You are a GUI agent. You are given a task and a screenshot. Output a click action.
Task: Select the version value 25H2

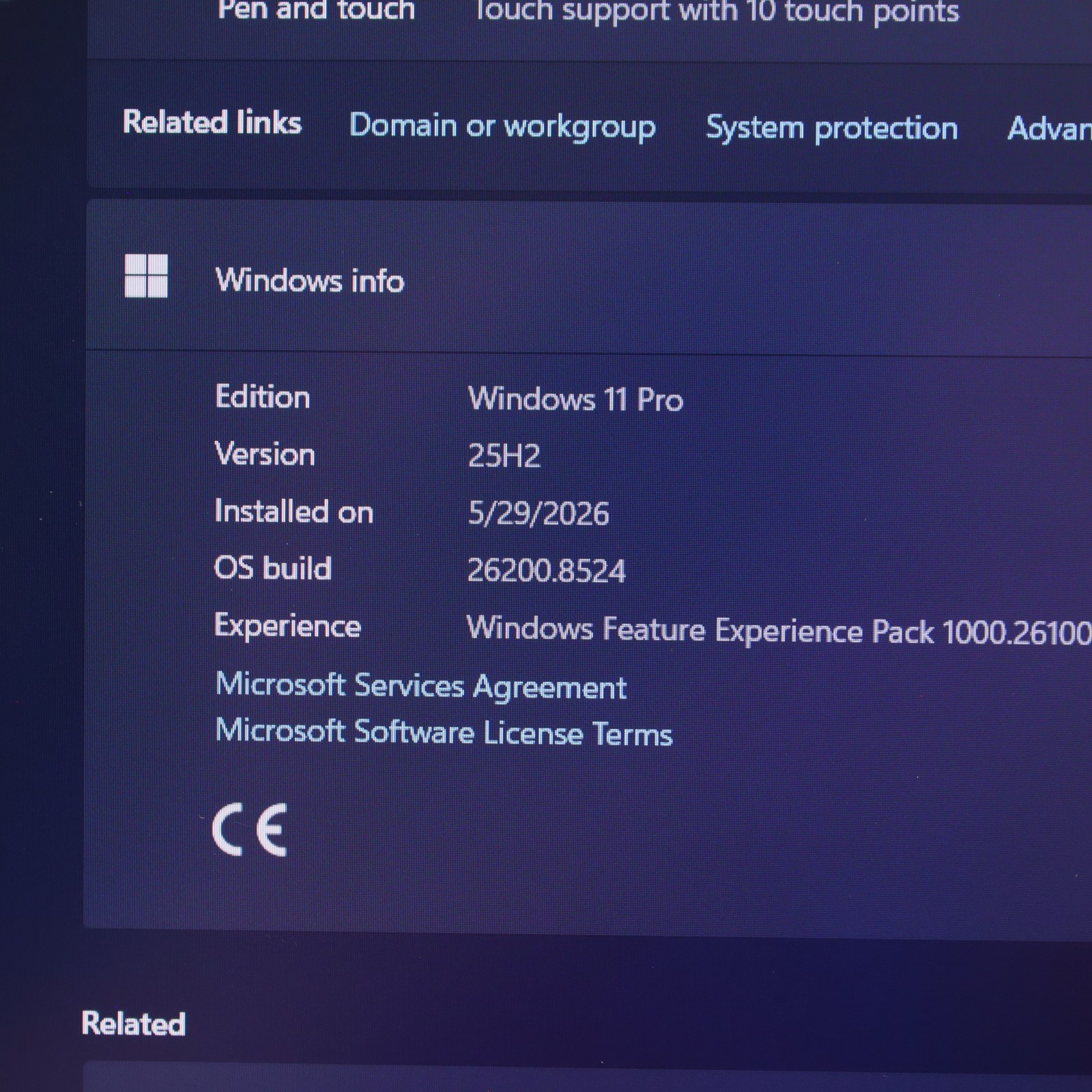[x=504, y=456]
